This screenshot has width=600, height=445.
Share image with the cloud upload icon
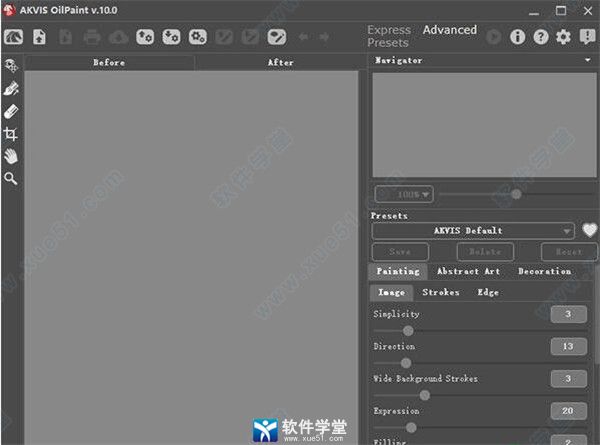coord(119,37)
